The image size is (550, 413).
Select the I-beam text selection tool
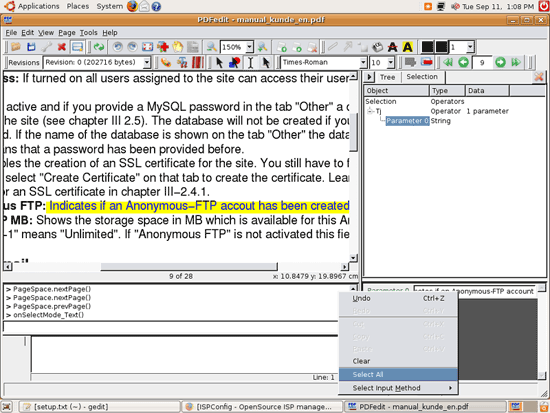pos(250,63)
